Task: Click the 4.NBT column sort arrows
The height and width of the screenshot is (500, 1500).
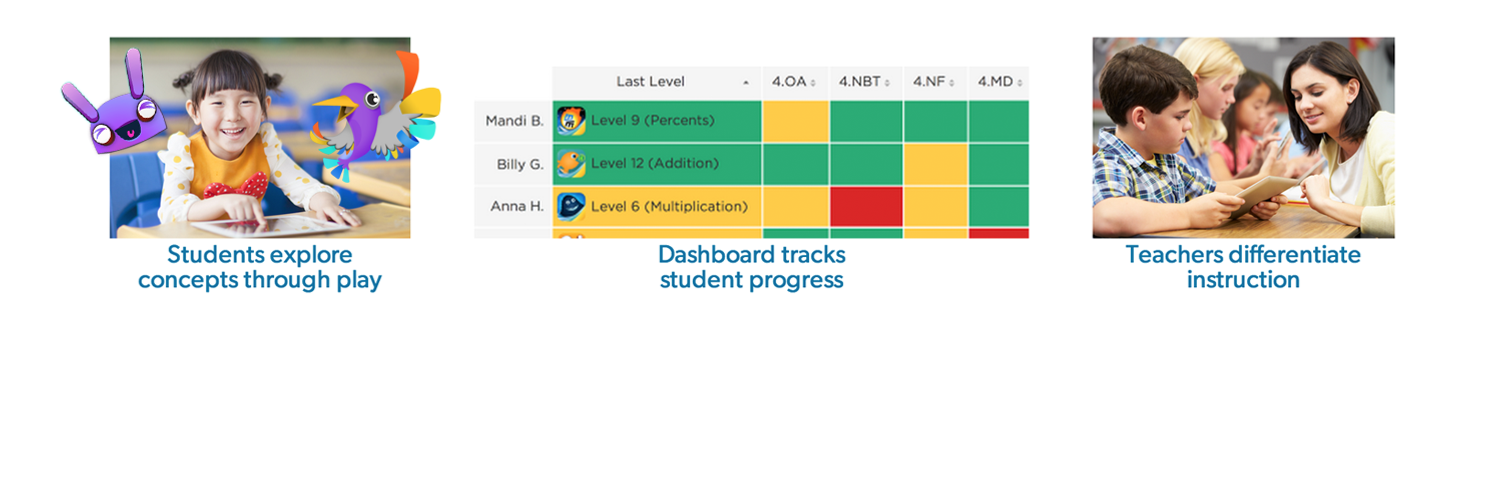Action: tap(887, 82)
